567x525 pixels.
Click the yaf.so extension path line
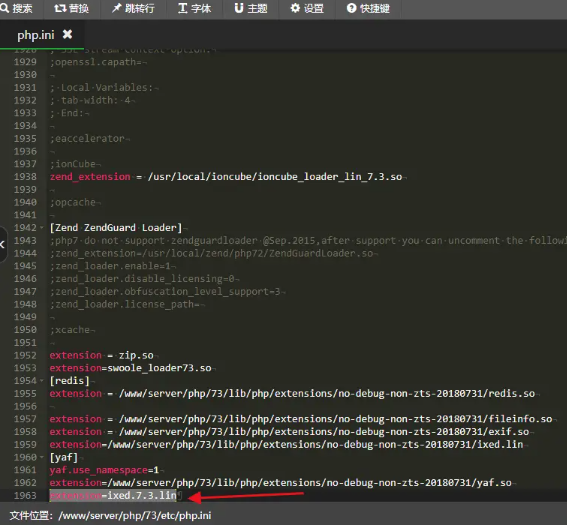tap(281, 483)
